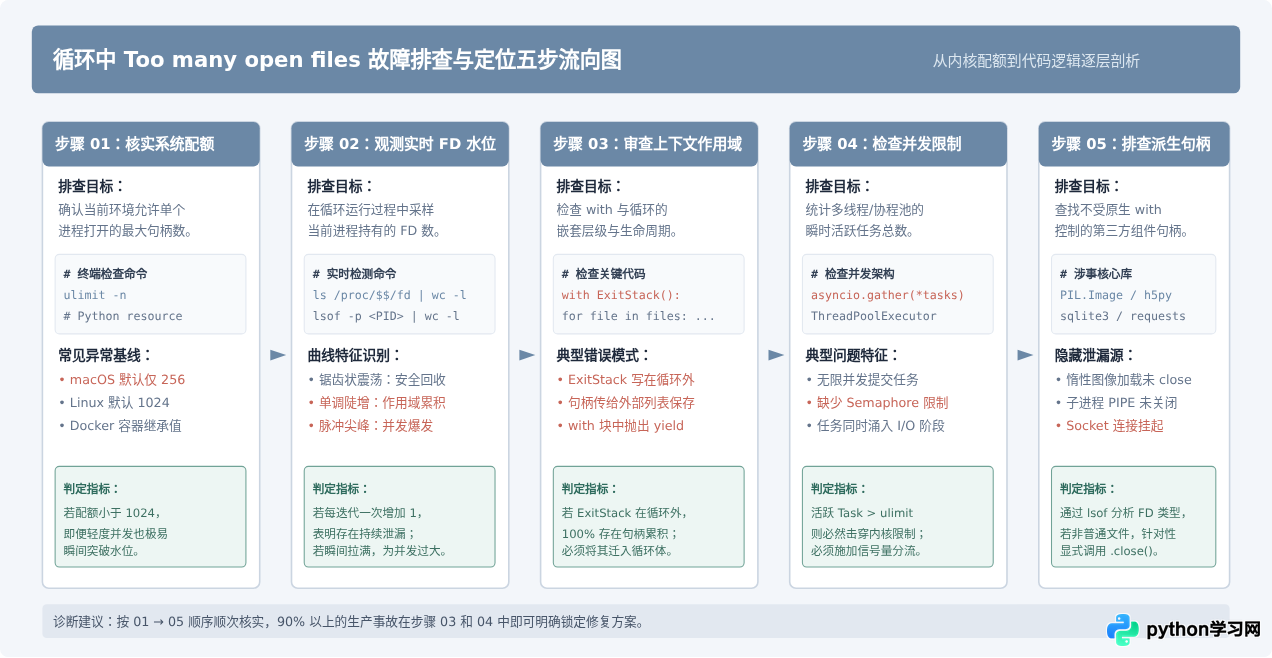This screenshot has width=1272, height=658.
Task: Click the command "ls /proc/$$/fd | wc -l"
Action: click(390, 295)
